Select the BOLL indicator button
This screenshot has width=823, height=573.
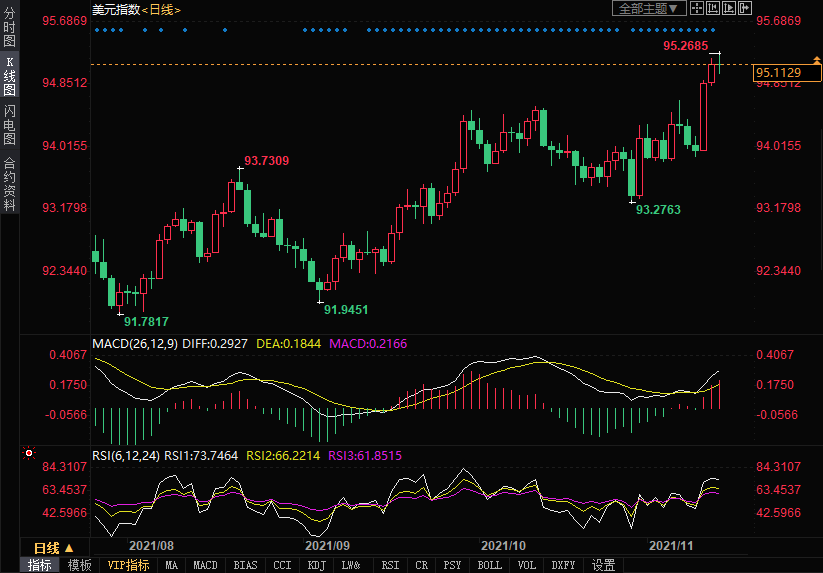pos(489,565)
